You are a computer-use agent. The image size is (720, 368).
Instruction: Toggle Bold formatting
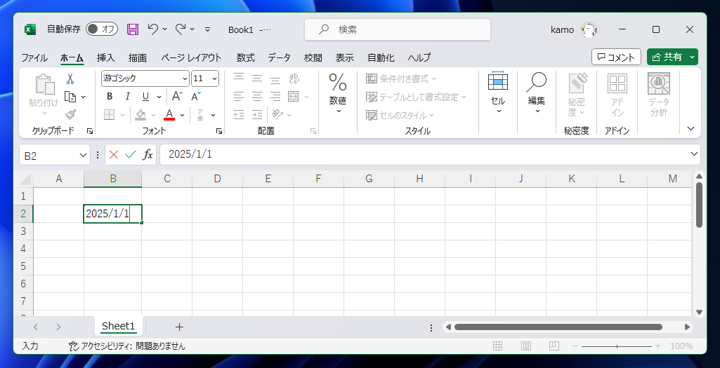pos(109,96)
